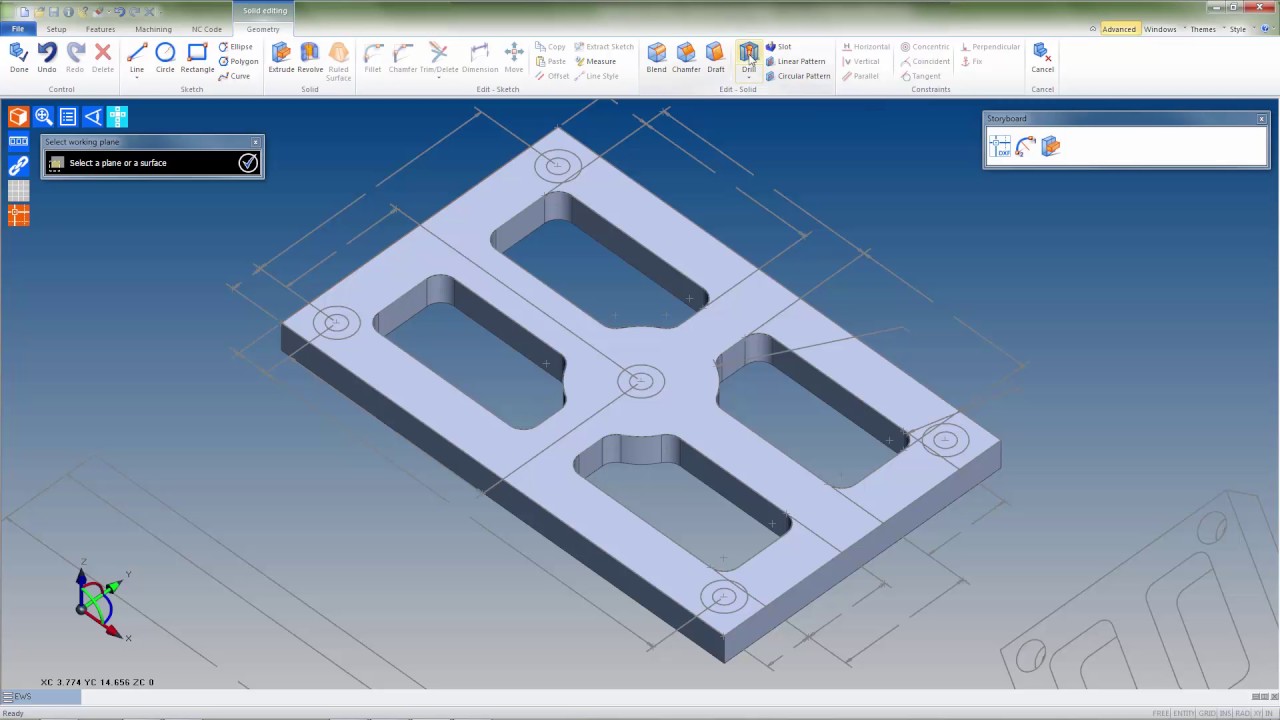1280x720 pixels.
Task: Confirm working plane with checkmark button
Action: [x=248, y=163]
